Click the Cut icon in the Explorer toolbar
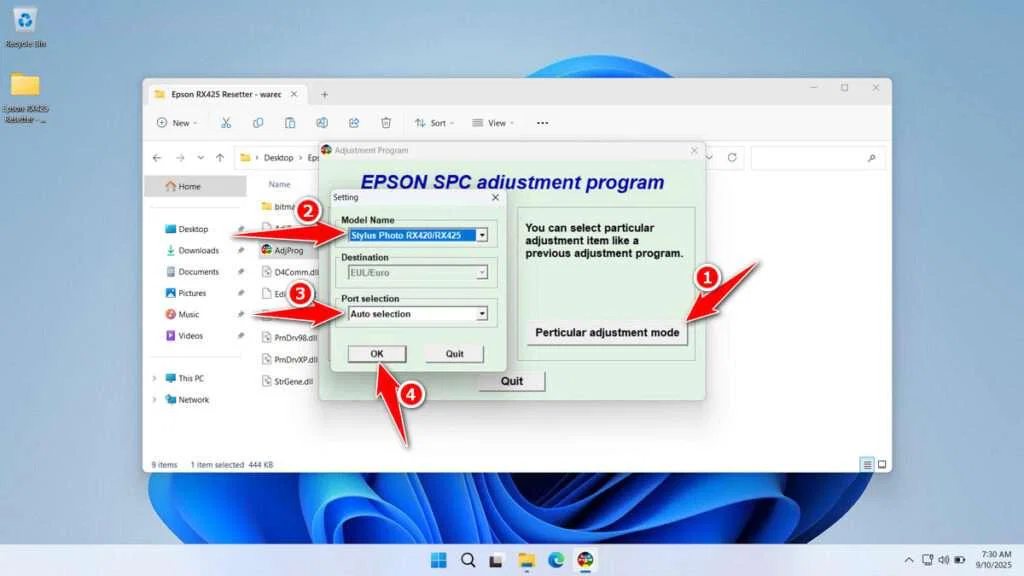The height and width of the screenshot is (576, 1024). [225, 122]
